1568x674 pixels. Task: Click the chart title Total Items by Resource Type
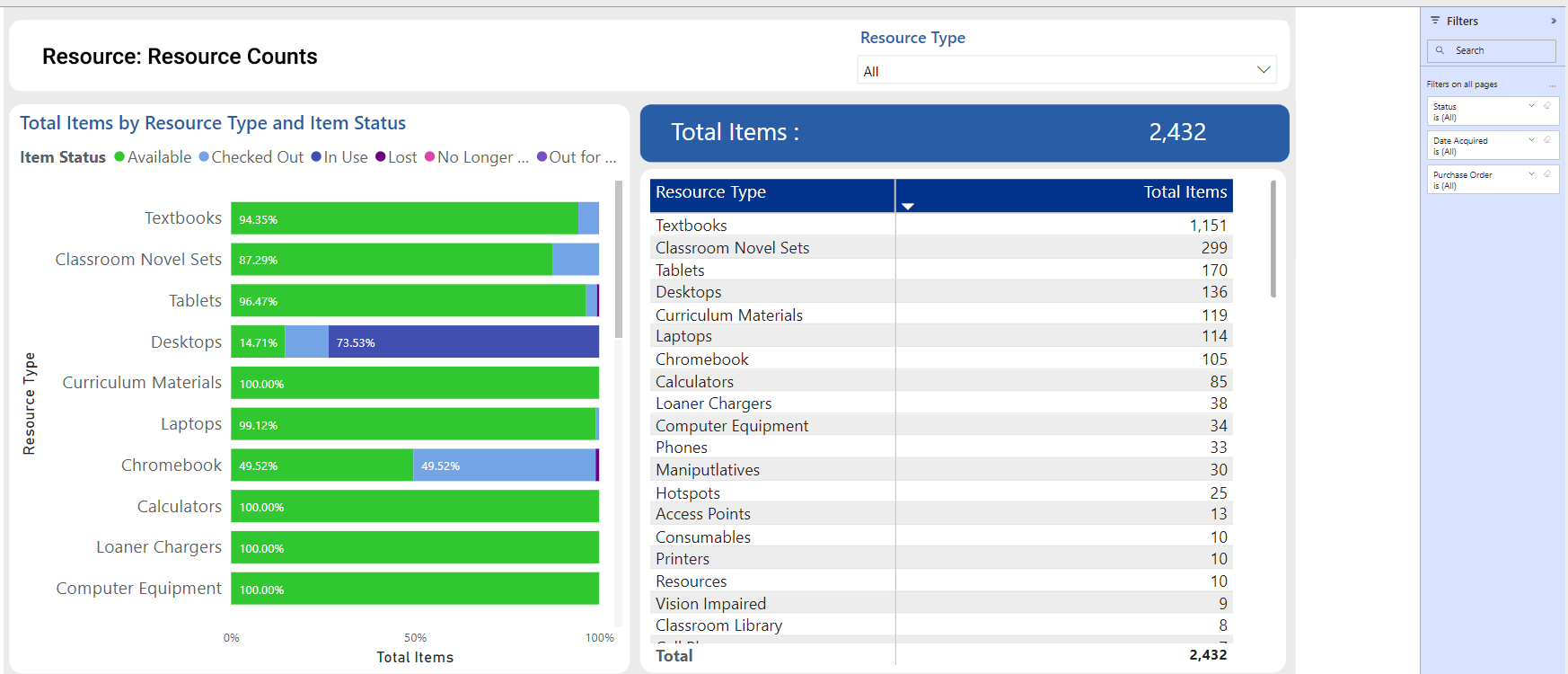pos(213,123)
